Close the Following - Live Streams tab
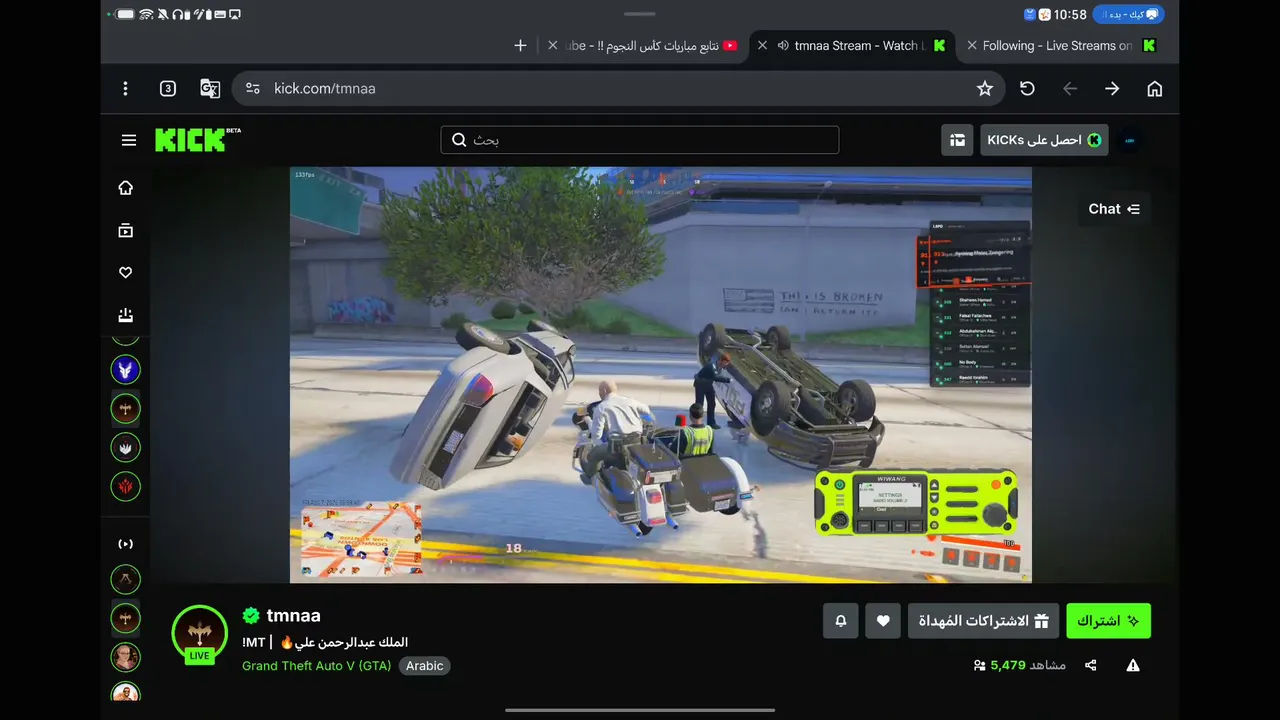Screen dimensions: 1280x720 pyautogui.click(x=970, y=46)
